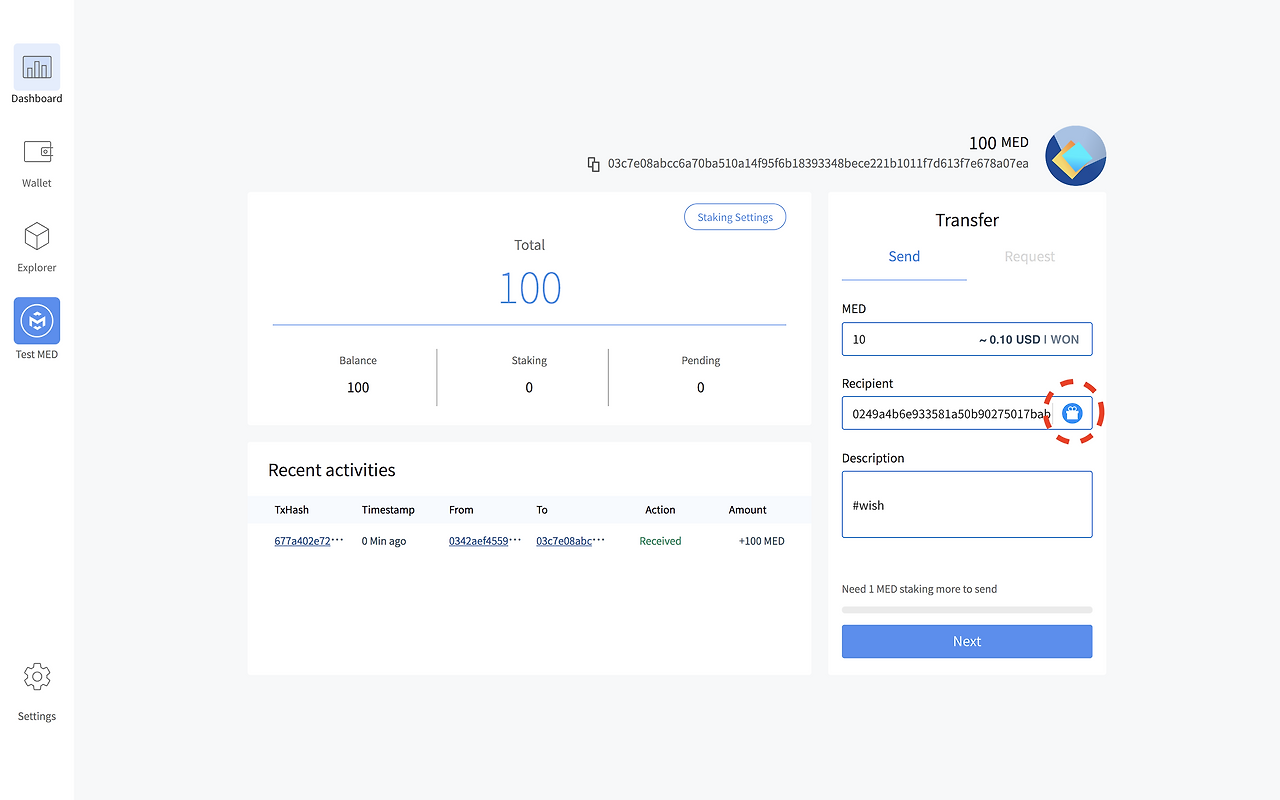Click the Action column header
Viewport: 1280px width, 800px height.
pyautogui.click(x=660, y=510)
